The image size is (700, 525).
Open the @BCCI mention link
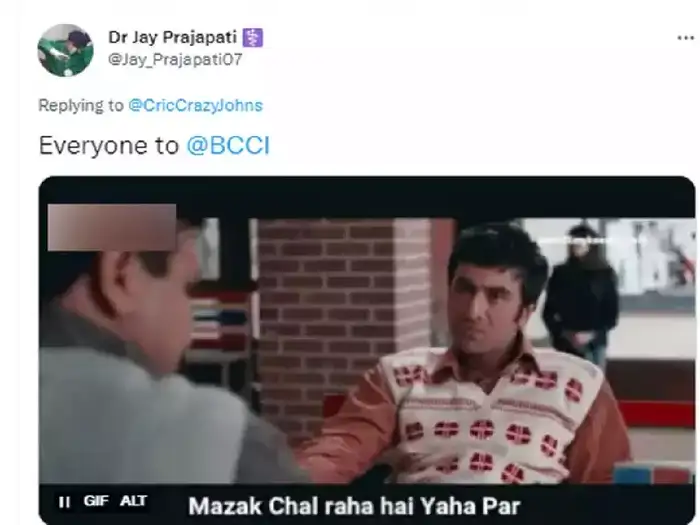click(x=228, y=146)
